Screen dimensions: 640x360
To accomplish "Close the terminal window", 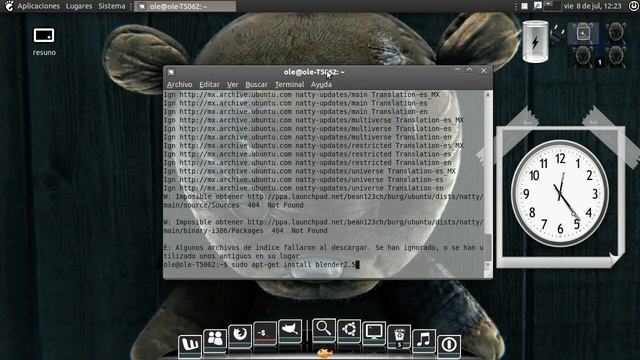I will click(484, 71).
